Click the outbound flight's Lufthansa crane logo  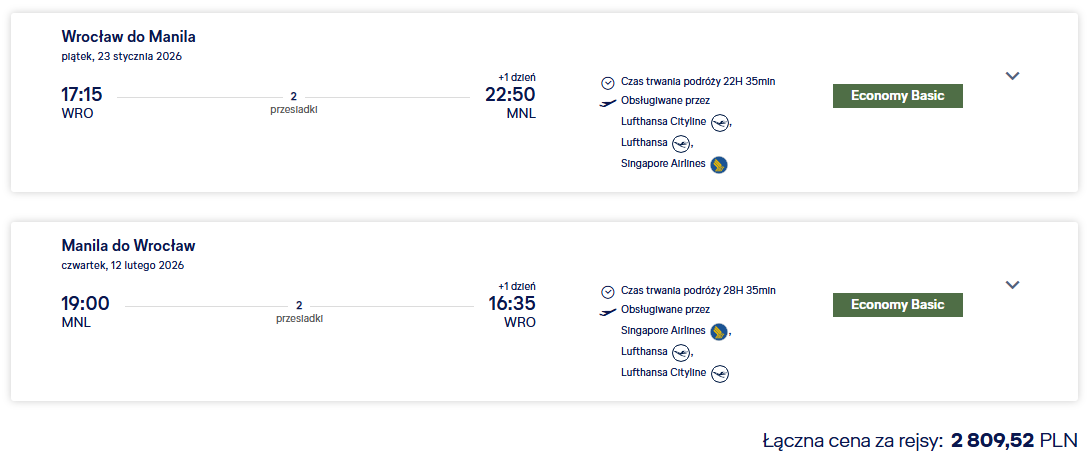tap(681, 144)
